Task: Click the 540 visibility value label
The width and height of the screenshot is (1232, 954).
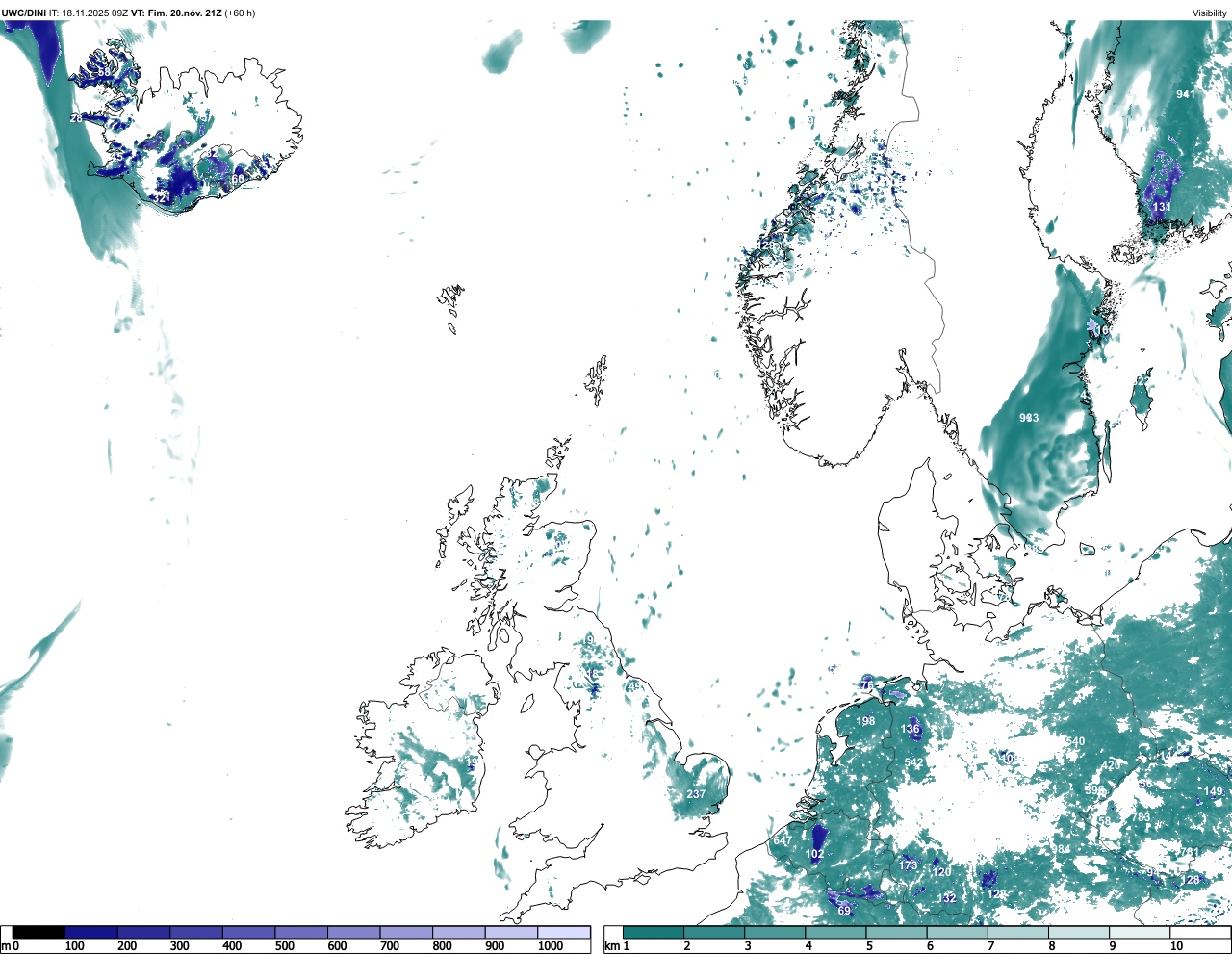Action: coord(1075,741)
